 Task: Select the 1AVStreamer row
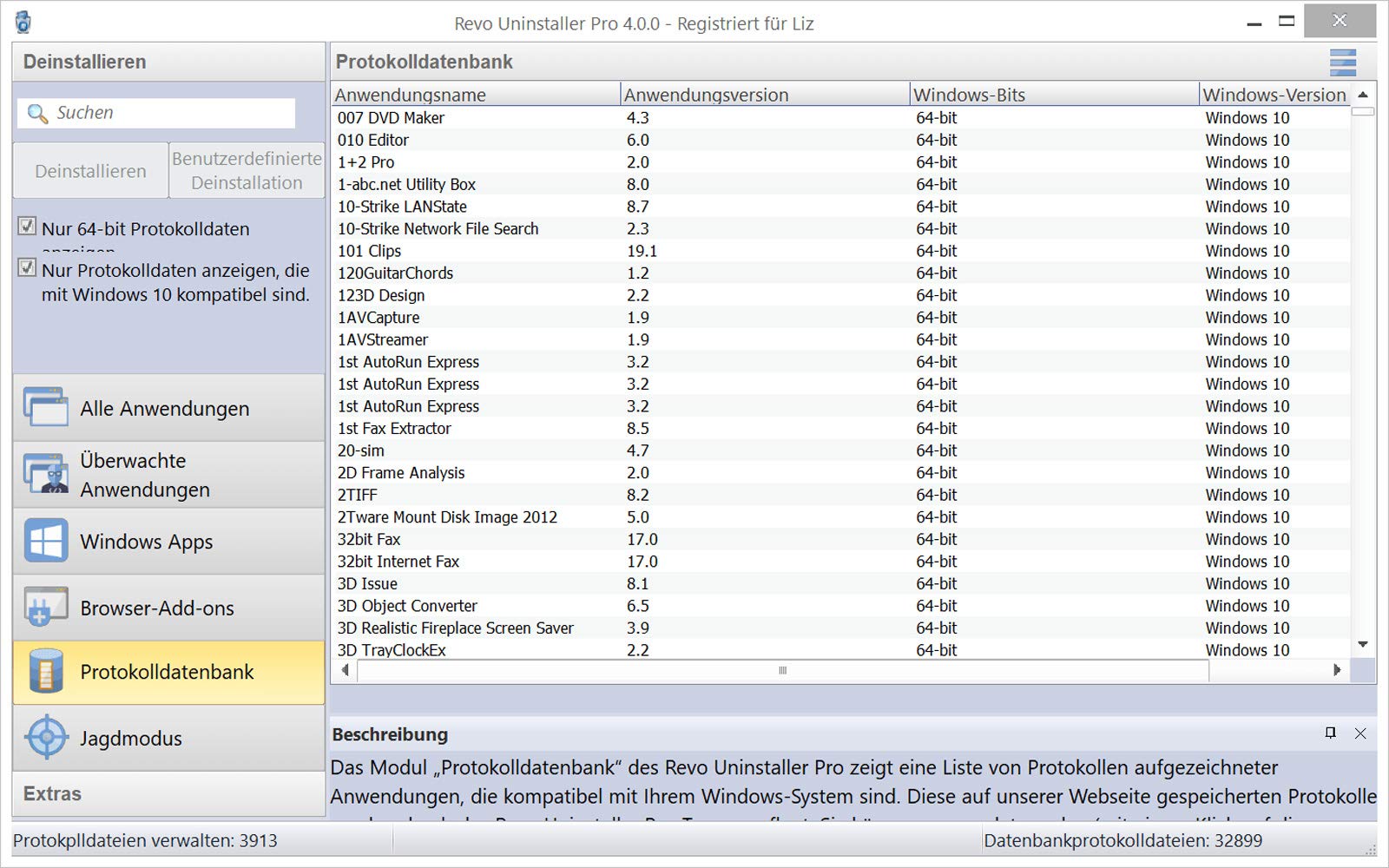840,339
